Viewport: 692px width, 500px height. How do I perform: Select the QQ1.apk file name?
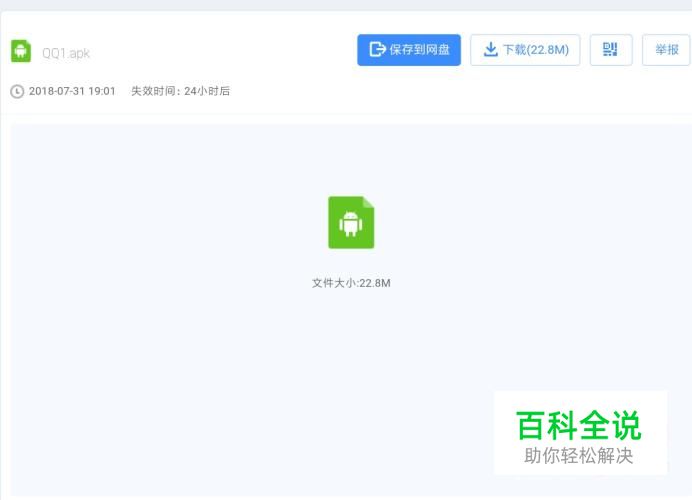(66, 53)
